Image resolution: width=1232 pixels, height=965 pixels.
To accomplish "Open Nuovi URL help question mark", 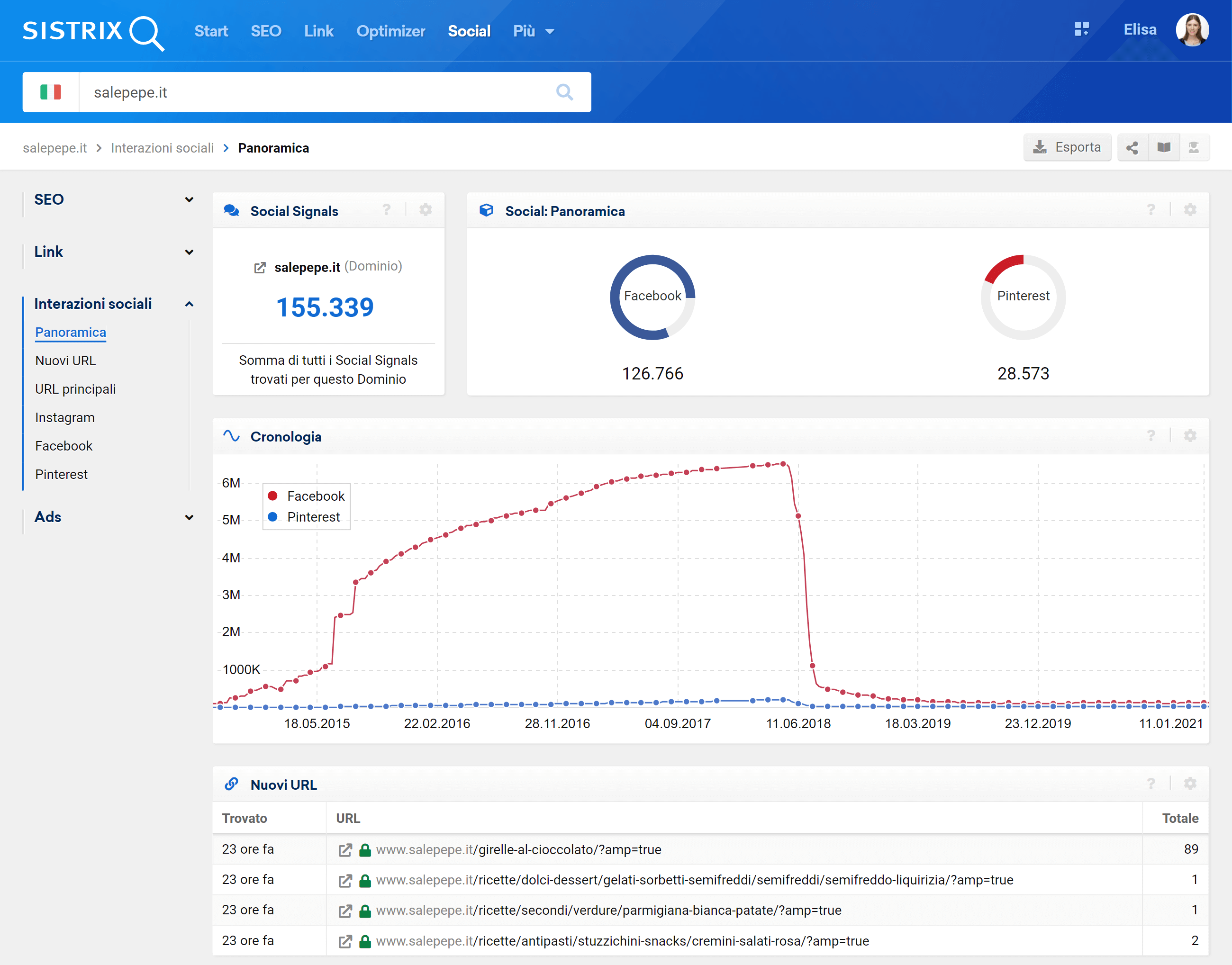I will [x=1151, y=784].
